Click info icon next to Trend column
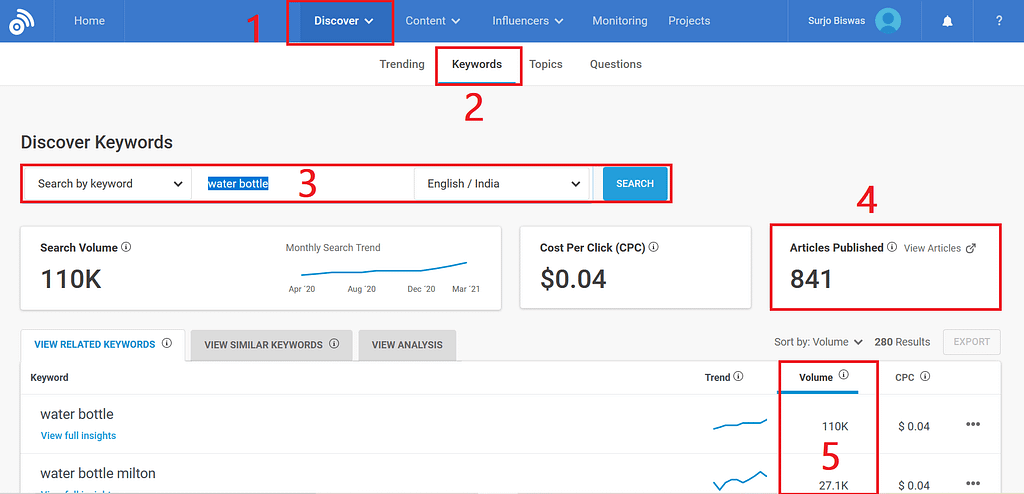Screen dimensions: 1024x494 pos(738,376)
